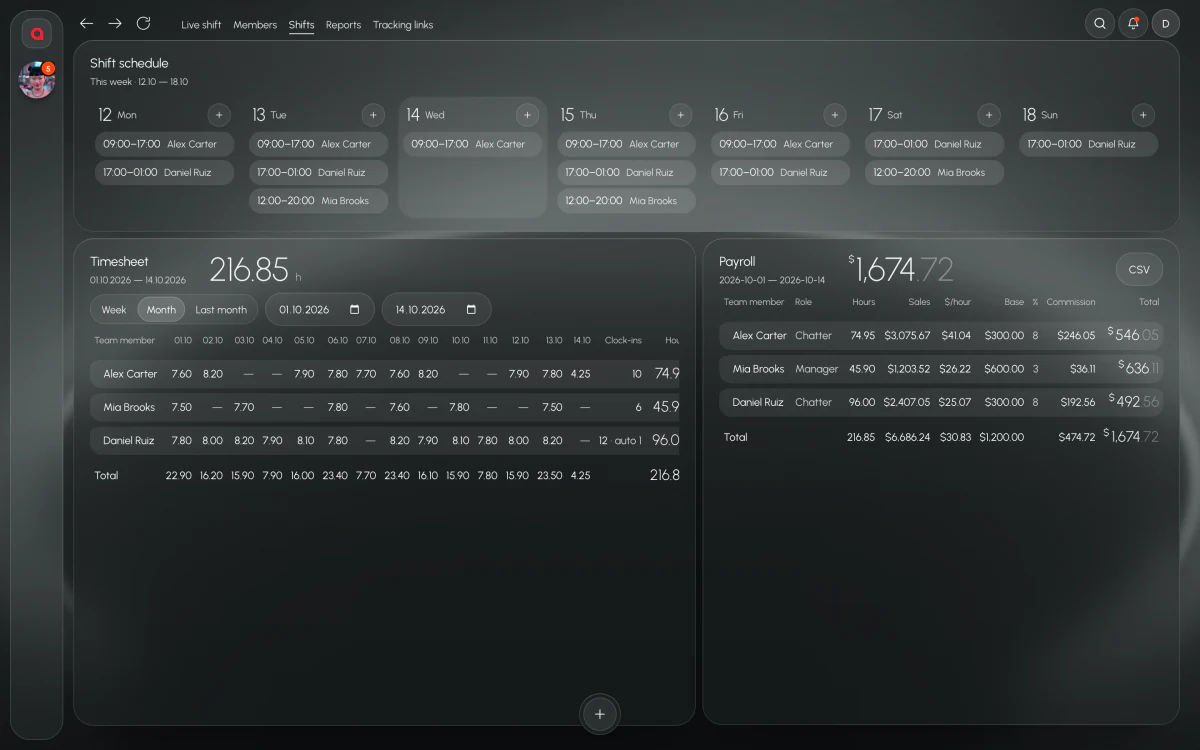Switch to Live shift tab
Image resolution: width=1200 pixels, height=750 pixels.
coord(201,25)
